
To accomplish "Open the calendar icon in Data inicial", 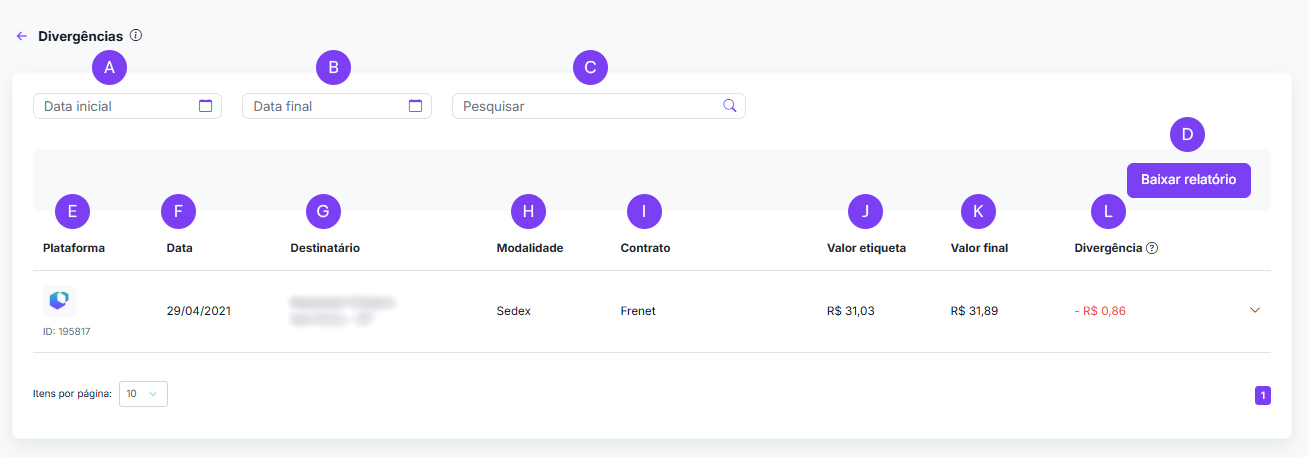I will pos(206,106).
